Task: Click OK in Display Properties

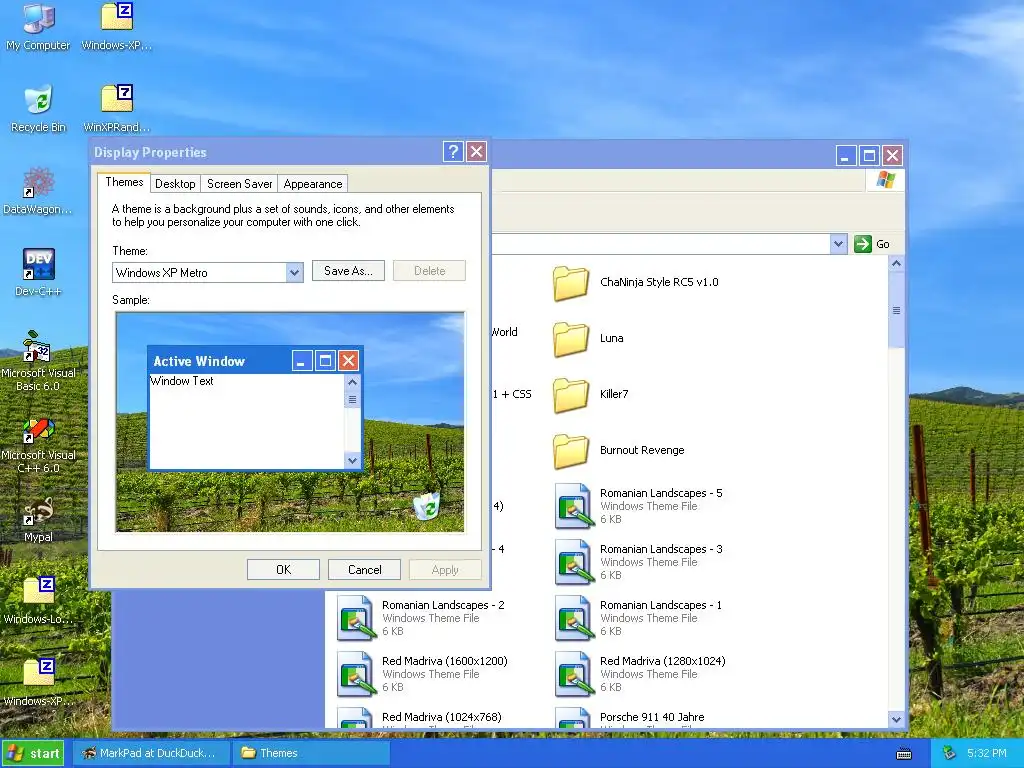Action: (283, 569)
